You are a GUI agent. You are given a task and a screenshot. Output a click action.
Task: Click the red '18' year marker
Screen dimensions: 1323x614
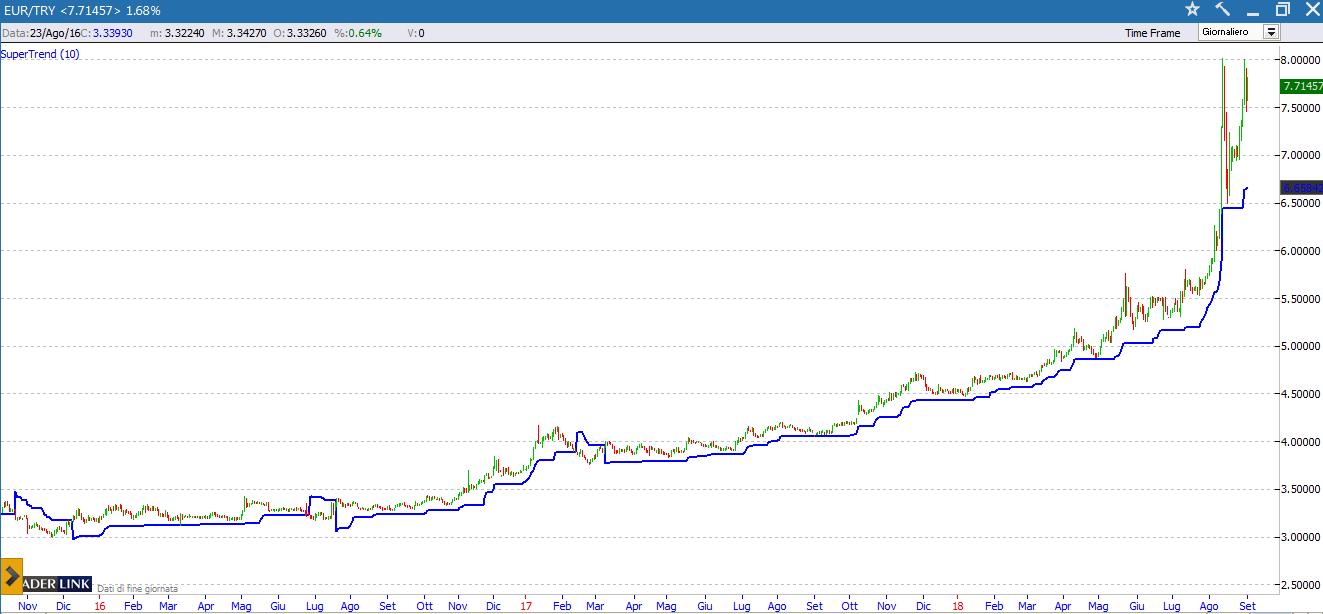[957, 606]
